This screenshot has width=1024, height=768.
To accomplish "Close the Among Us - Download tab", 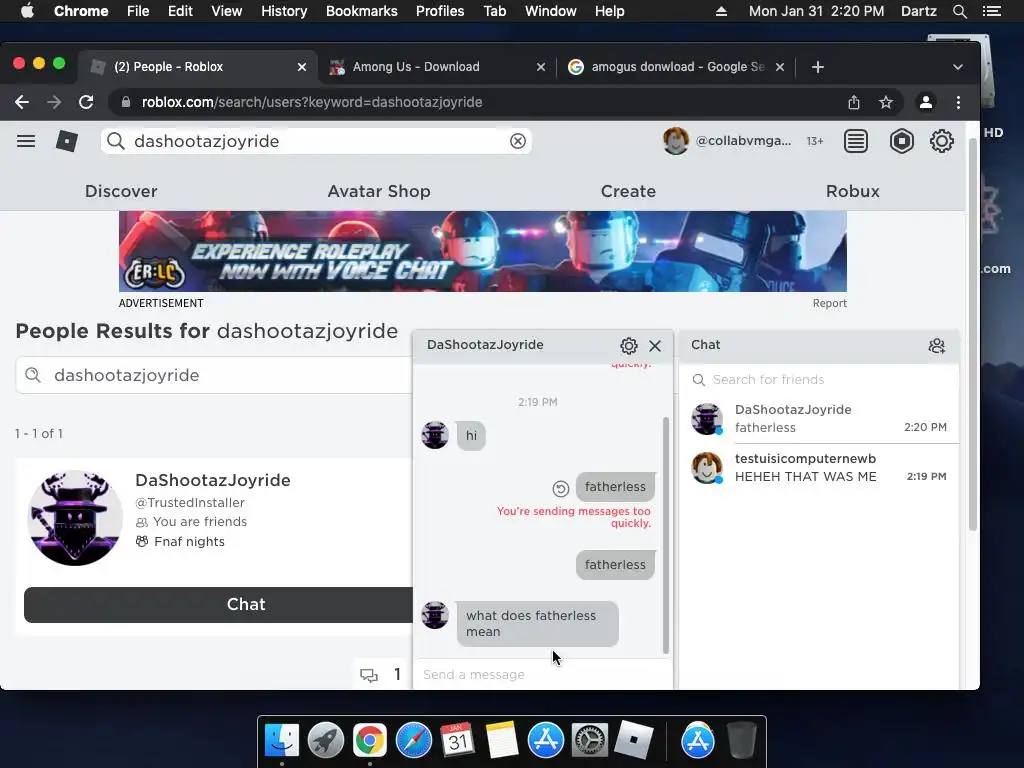I will tap(541, 67).
